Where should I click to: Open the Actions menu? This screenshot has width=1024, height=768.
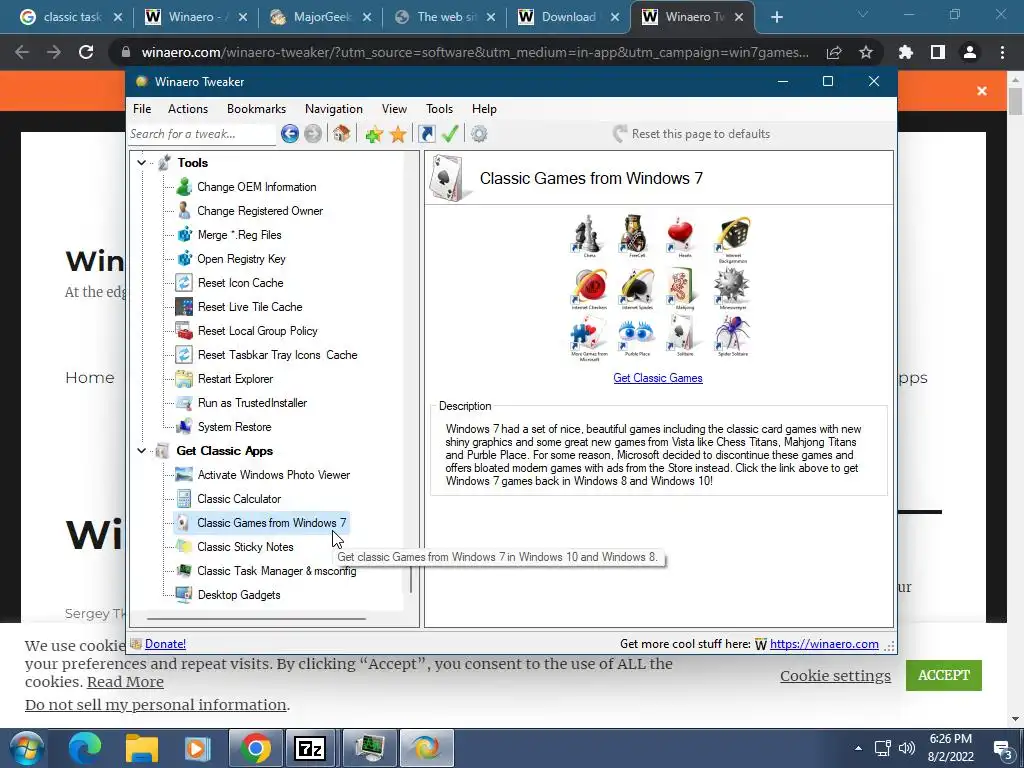pyautogui.click(x=188, y=109)
